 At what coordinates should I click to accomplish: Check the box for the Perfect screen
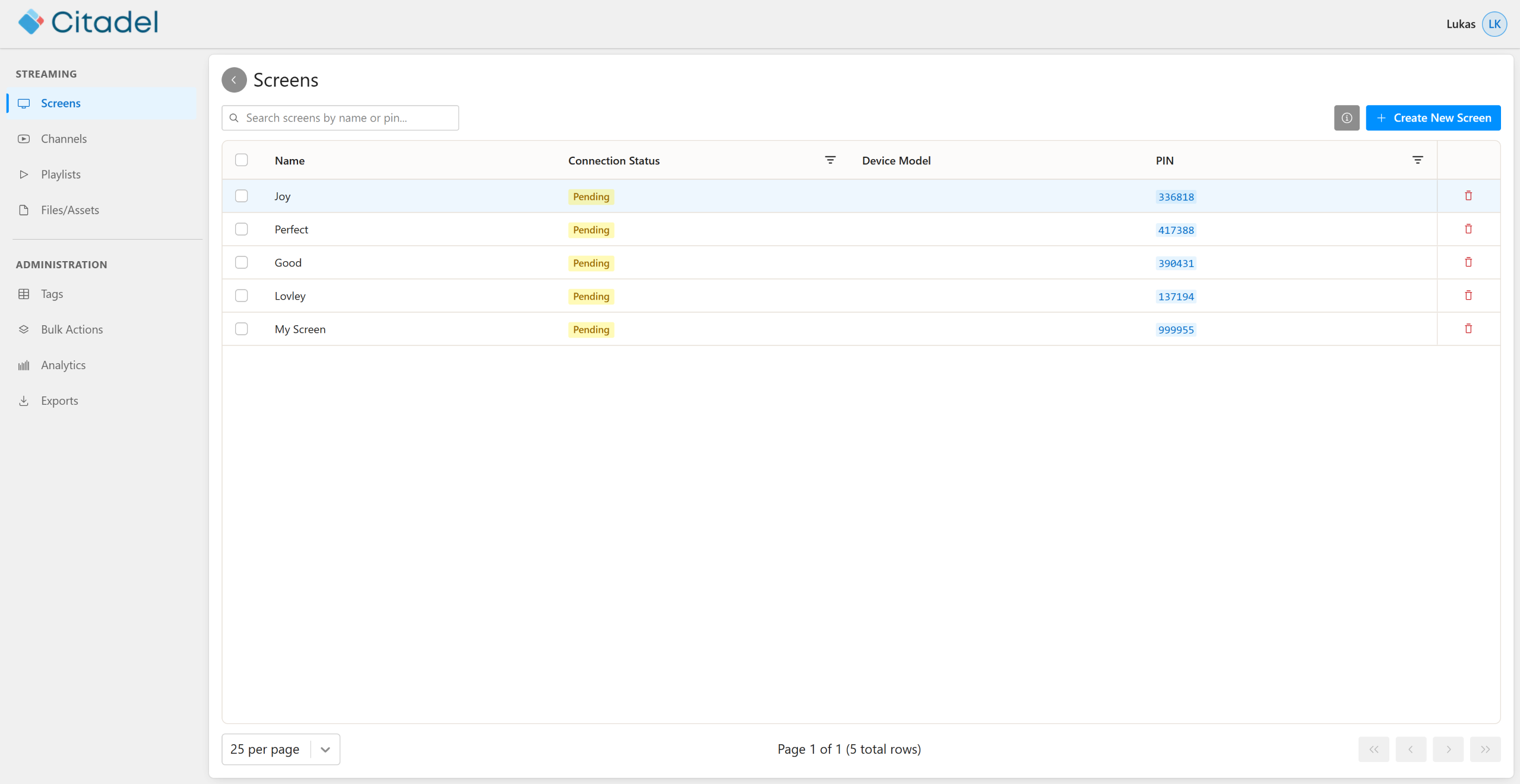[x=241, y=229]
